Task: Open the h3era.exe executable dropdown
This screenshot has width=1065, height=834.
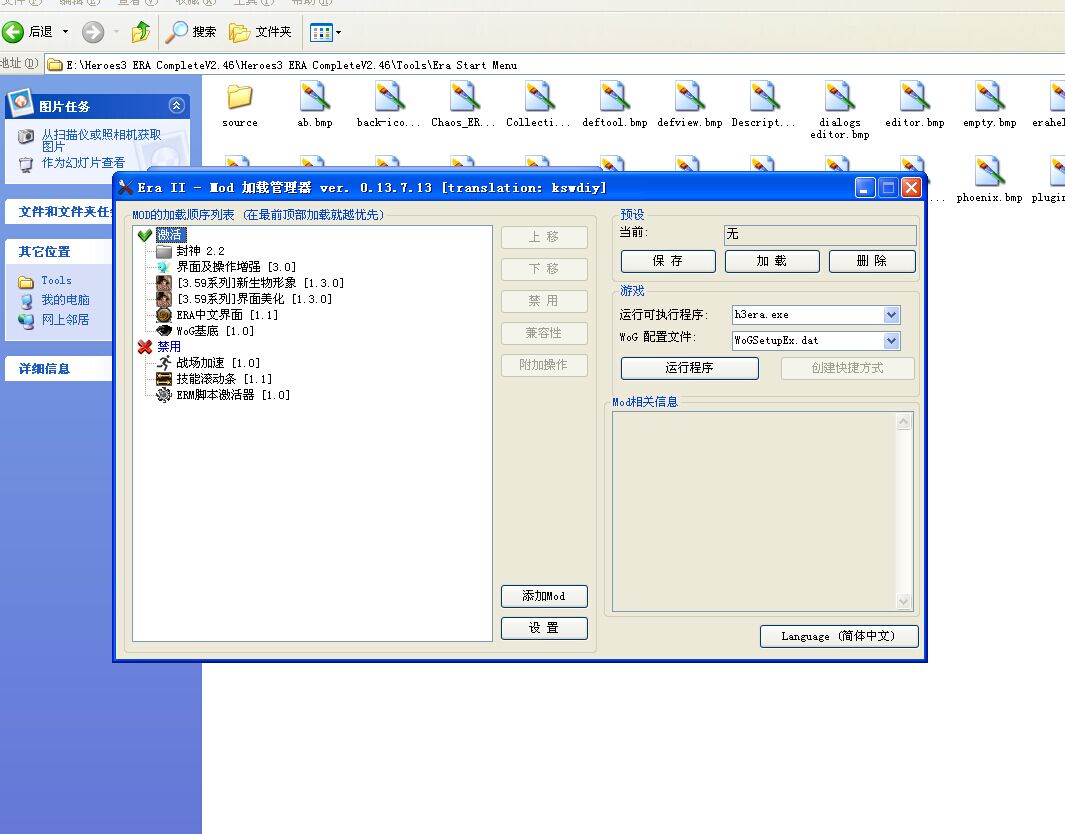Action: [x=891, y=314]
